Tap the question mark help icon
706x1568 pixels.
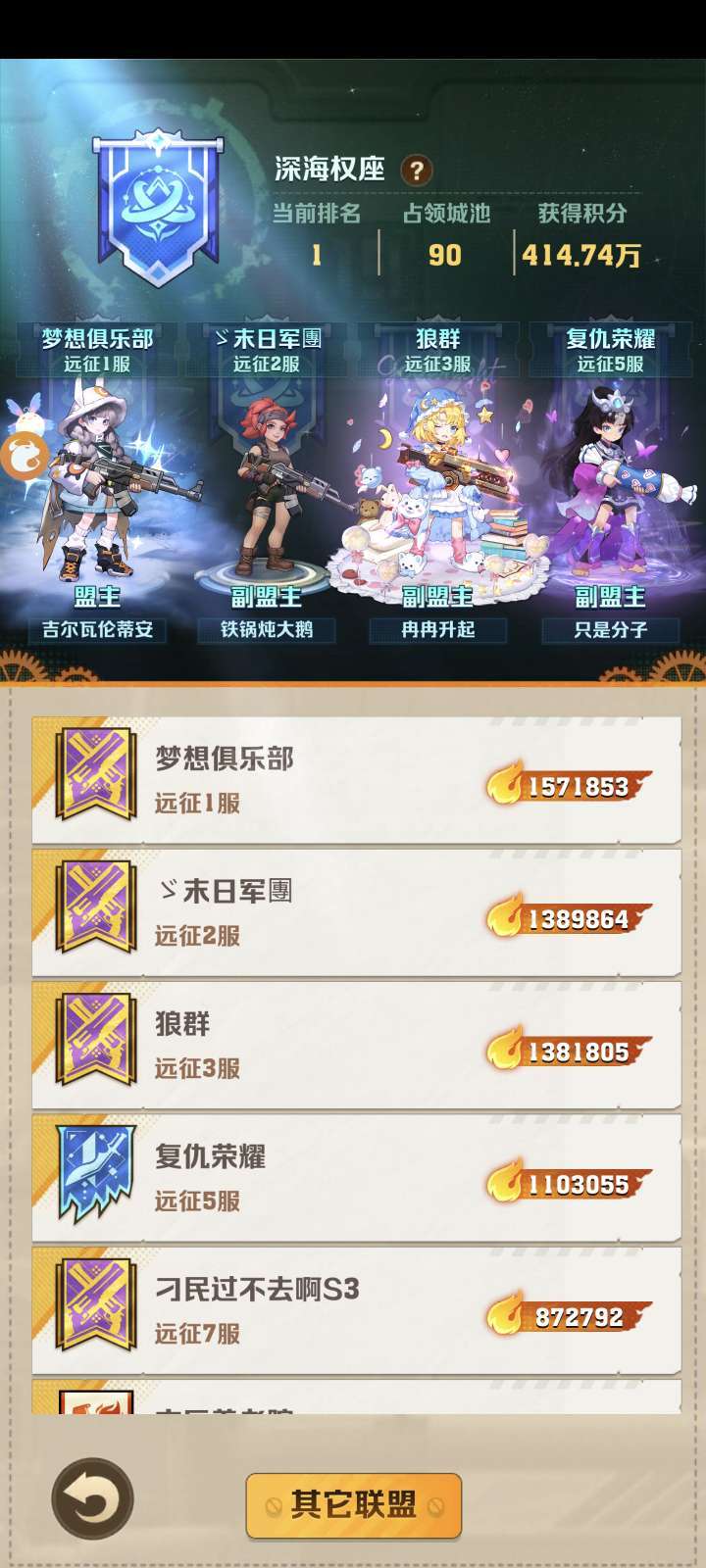[x=416, y=171]
